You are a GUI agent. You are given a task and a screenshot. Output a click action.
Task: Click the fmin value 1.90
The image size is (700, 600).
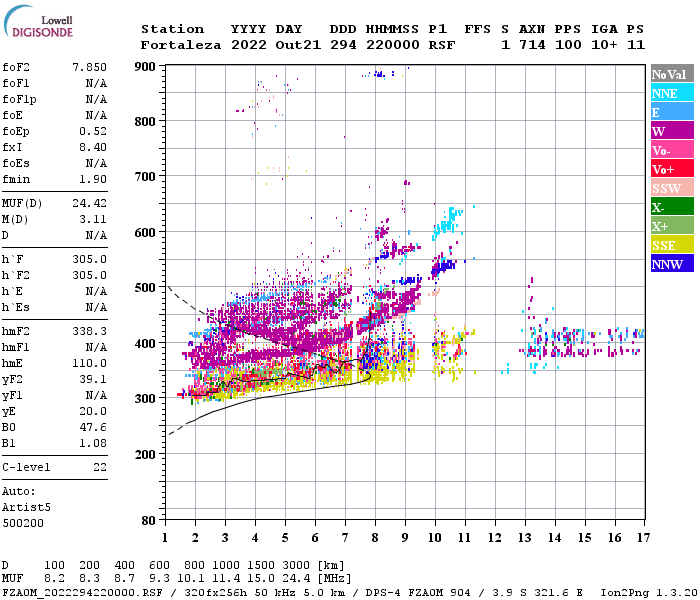point(93,179)
